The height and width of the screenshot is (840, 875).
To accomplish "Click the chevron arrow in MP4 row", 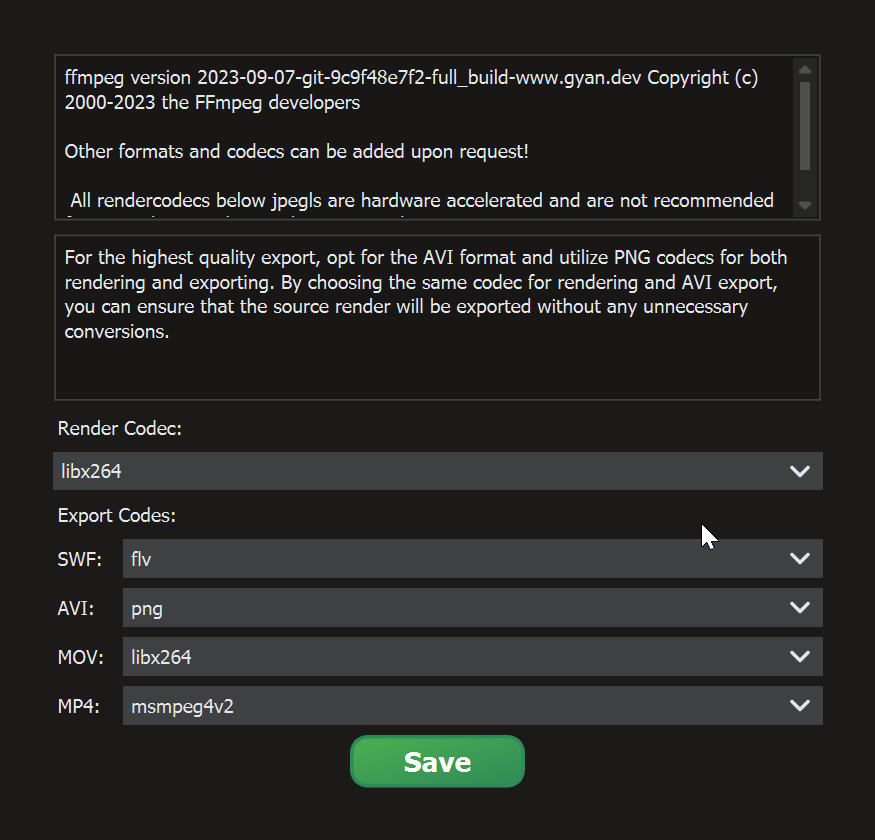I will 799,706.
